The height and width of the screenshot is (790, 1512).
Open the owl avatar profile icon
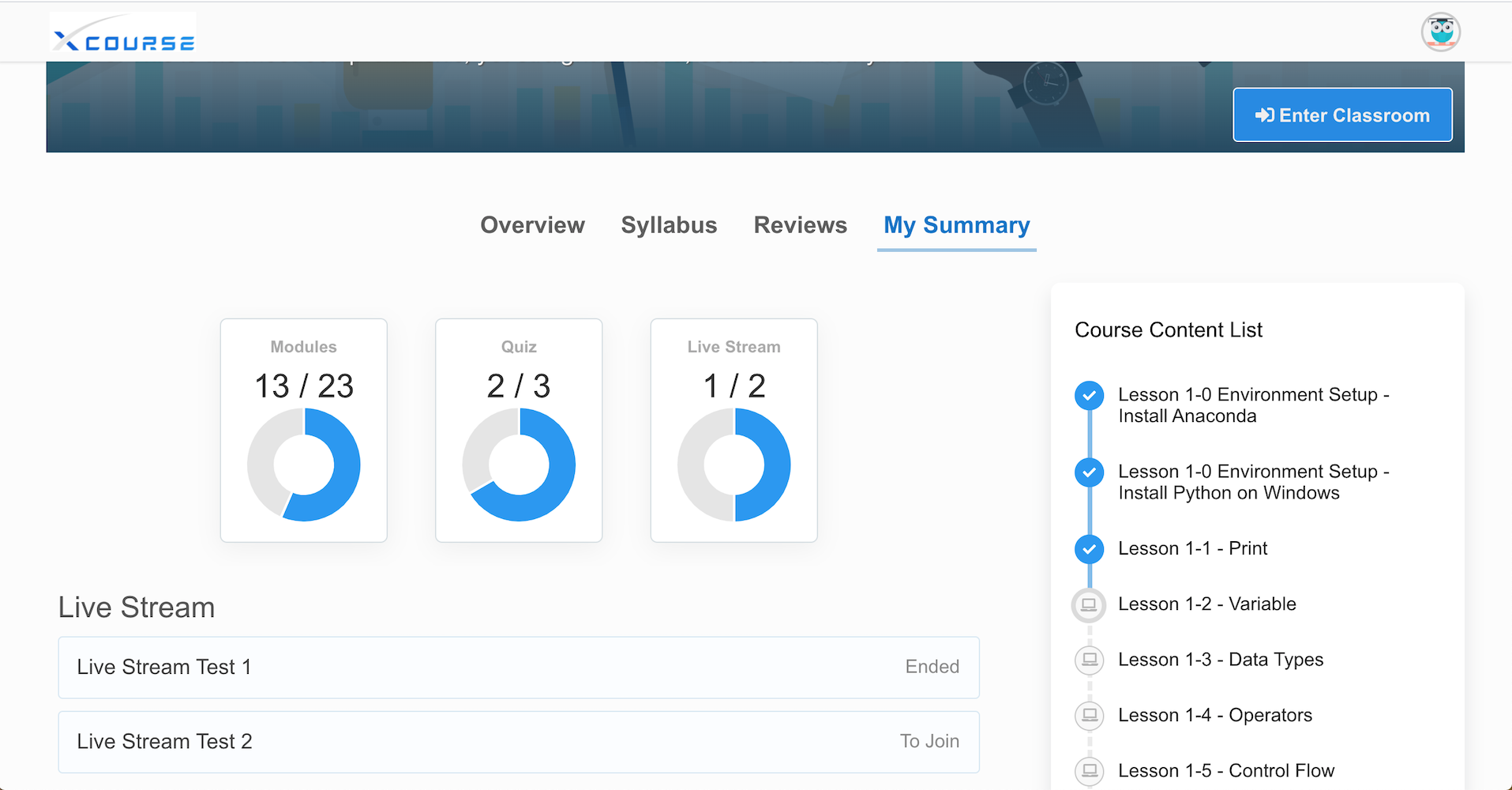coord(1441,32)
